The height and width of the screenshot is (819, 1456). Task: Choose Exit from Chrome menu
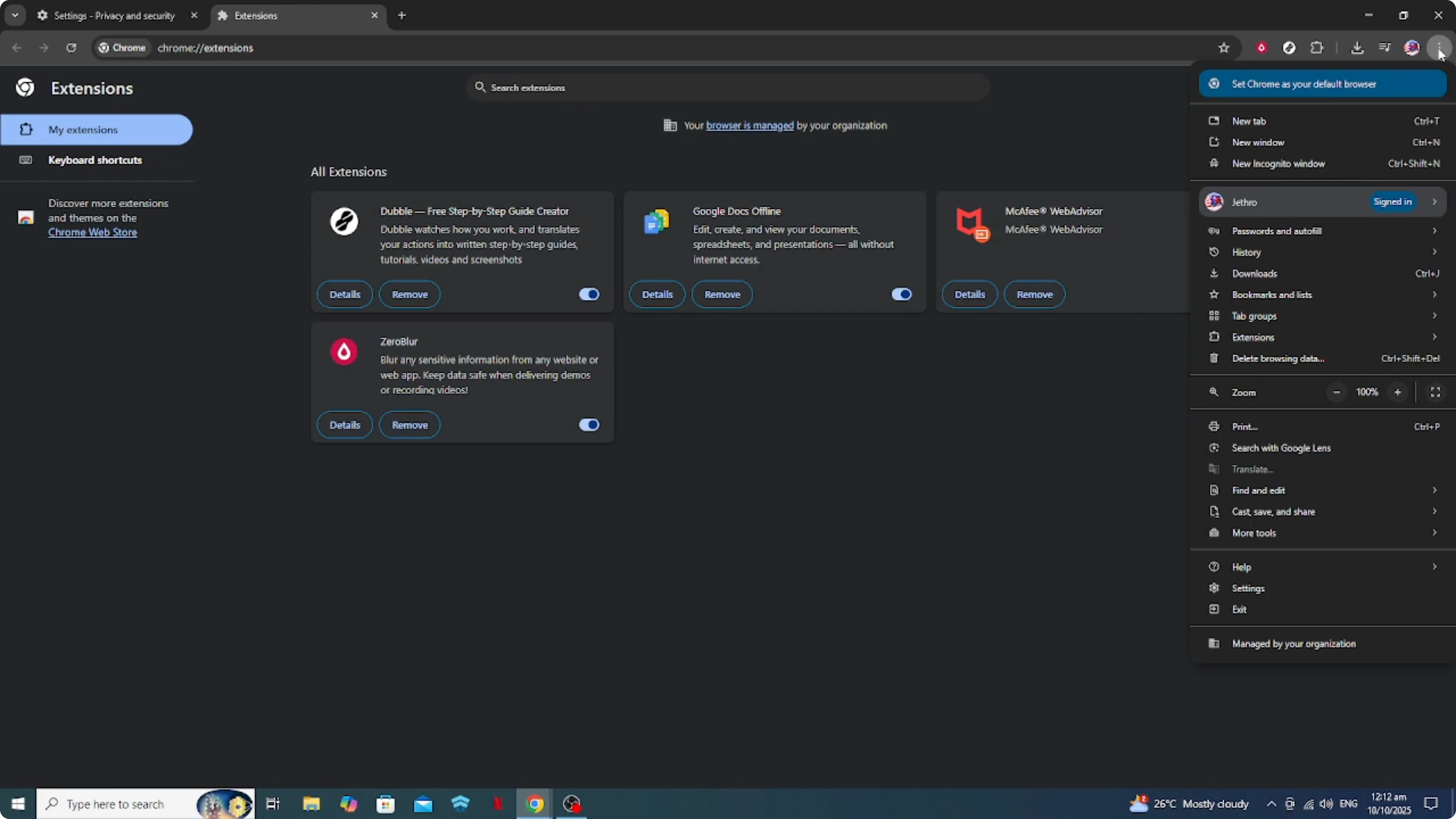(x=1323, y=609)
